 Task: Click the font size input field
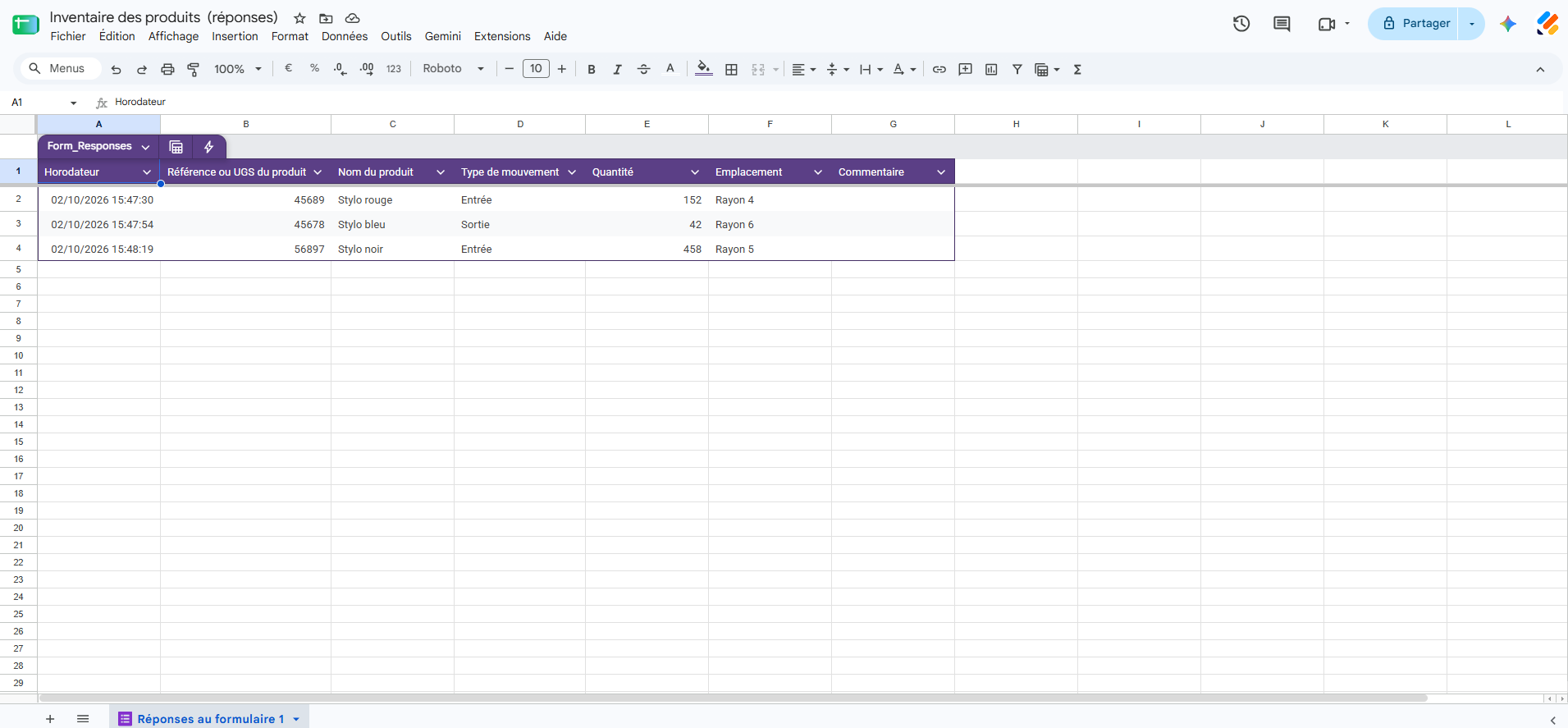pos(536,69)
